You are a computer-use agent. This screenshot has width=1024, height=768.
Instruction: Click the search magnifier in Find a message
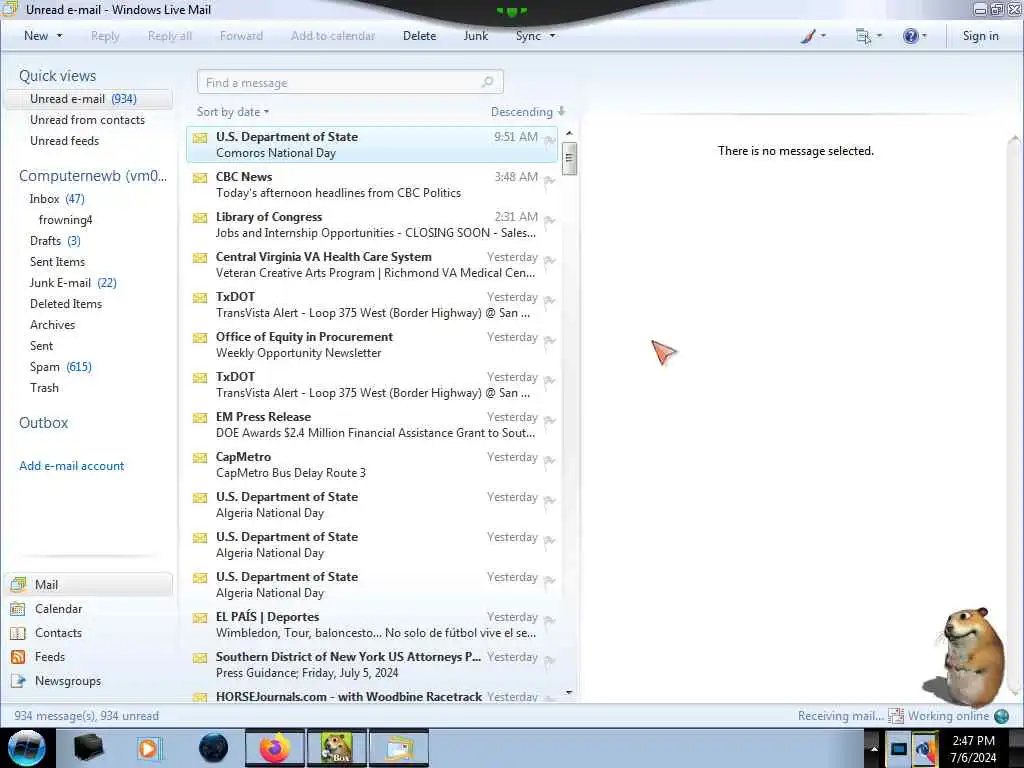click(487, 82)
